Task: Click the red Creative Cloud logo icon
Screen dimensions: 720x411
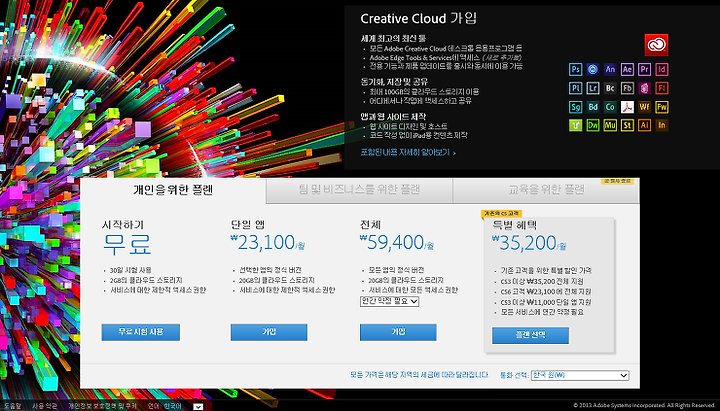Action: coord(656,45)
